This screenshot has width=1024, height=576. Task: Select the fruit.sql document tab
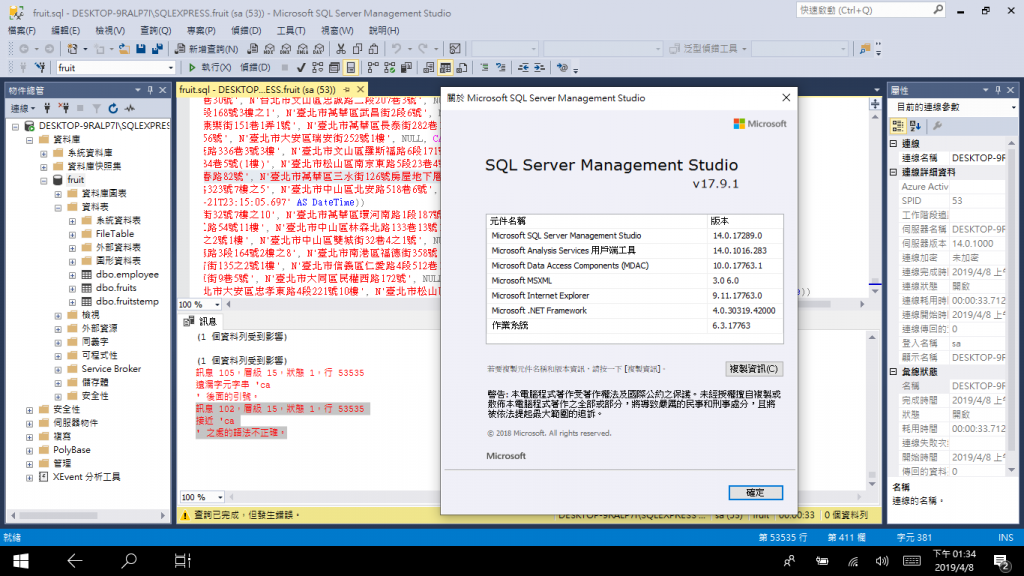click(257, 89)
